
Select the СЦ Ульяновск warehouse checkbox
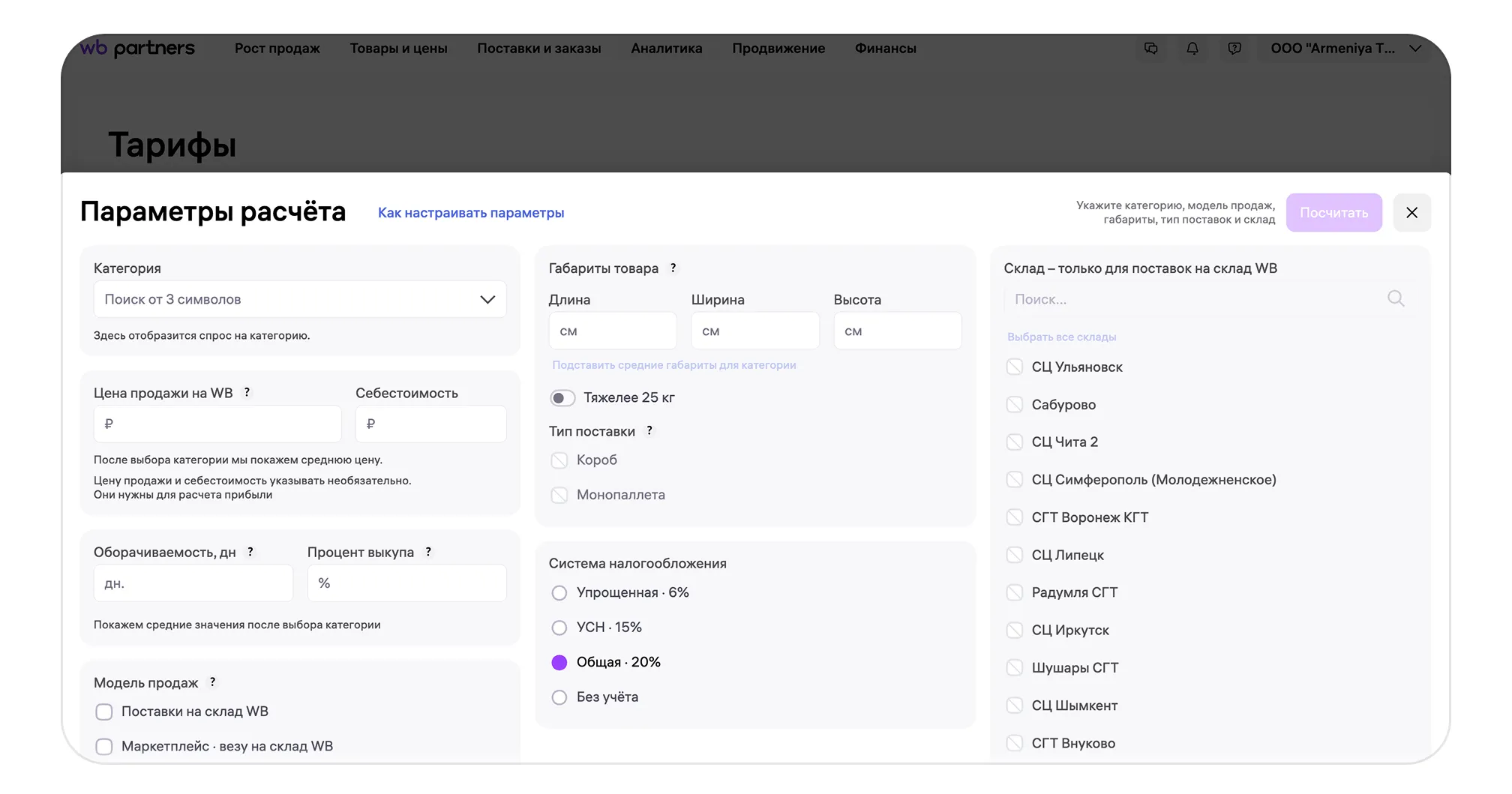[1014, 367]
